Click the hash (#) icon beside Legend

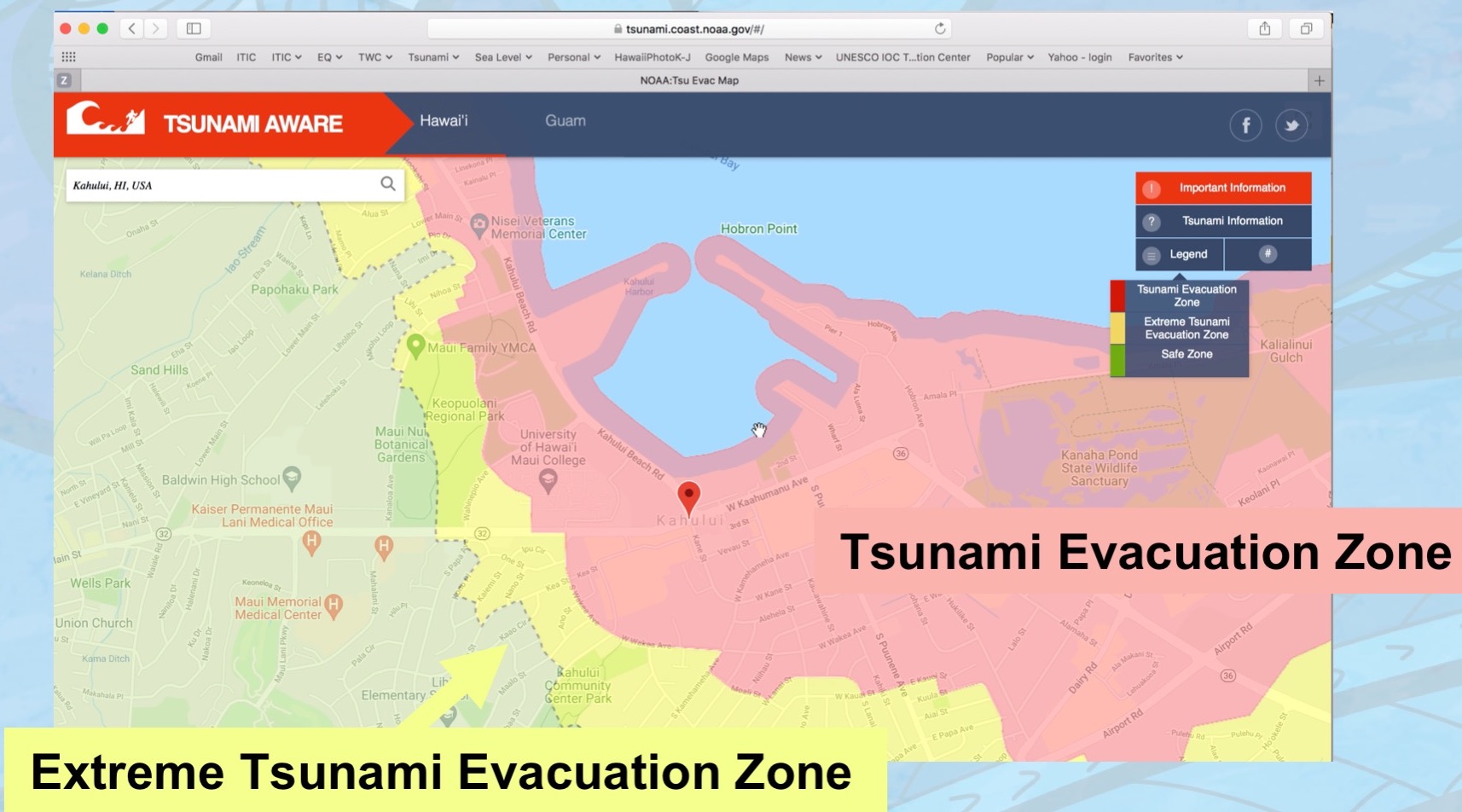tap(1268, 254)
